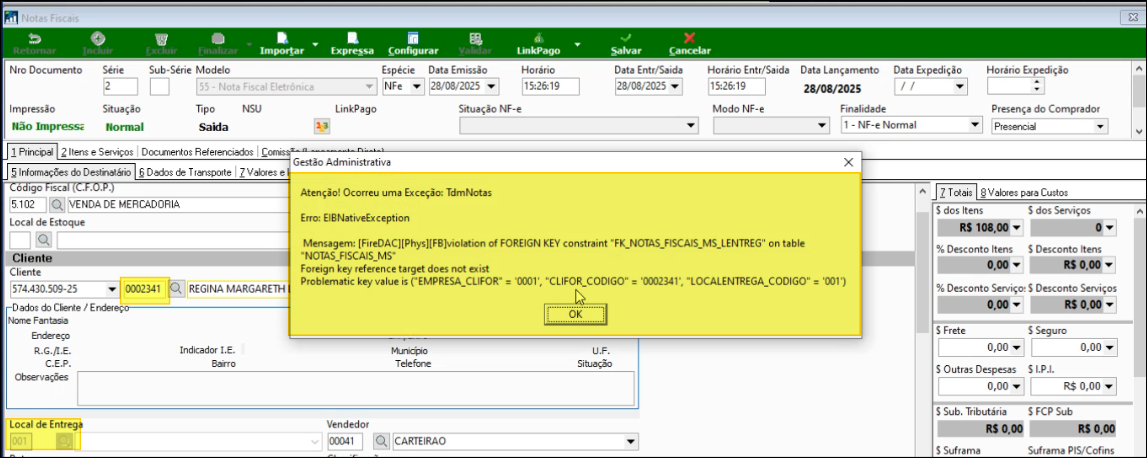1147x458 pixels.
Task: Open the 6 Dados de Transporte tab
Action: (184, 173)
